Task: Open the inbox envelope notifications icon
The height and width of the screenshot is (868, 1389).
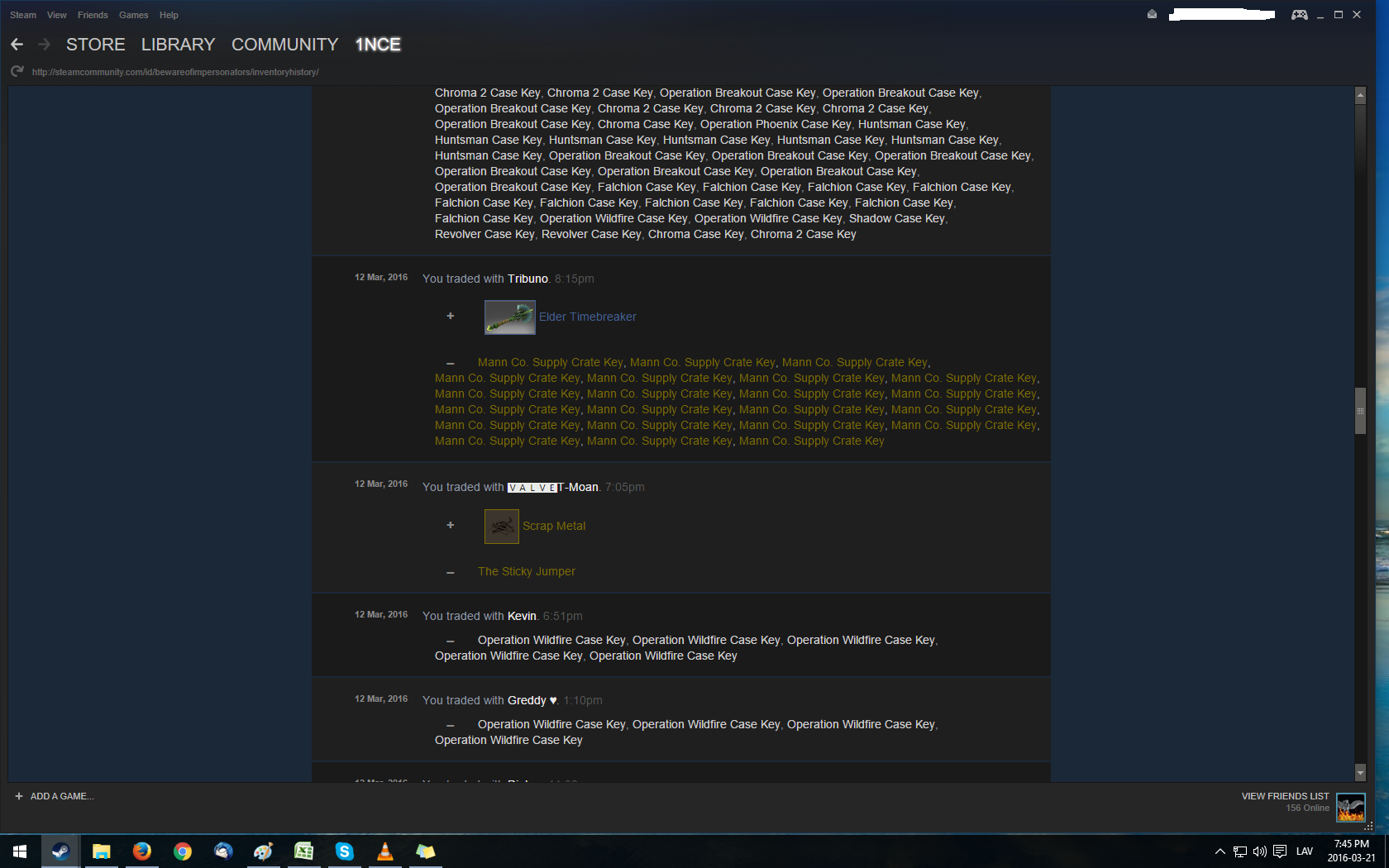Action: click(x=1152, y=14)
